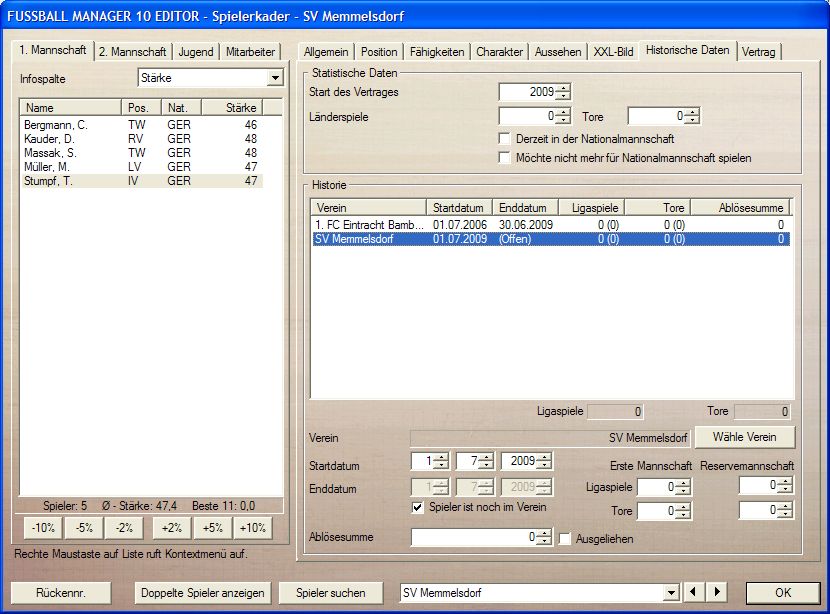Expand the SV Memmelsdorf team dropdown
Screen dimensions: 830x614
(x=671, y=593)
